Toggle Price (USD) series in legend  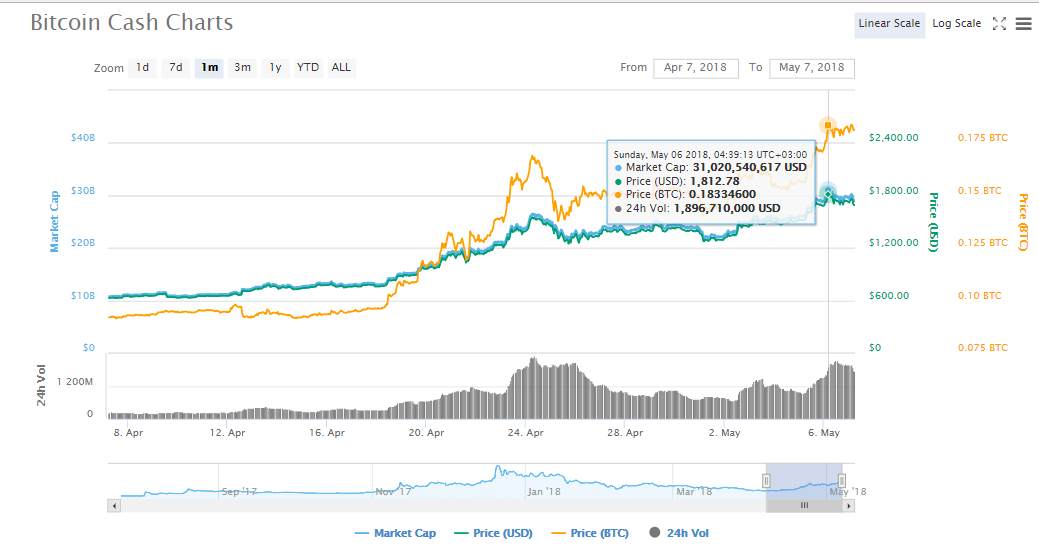pyautogui.click(x=493, y=533)
